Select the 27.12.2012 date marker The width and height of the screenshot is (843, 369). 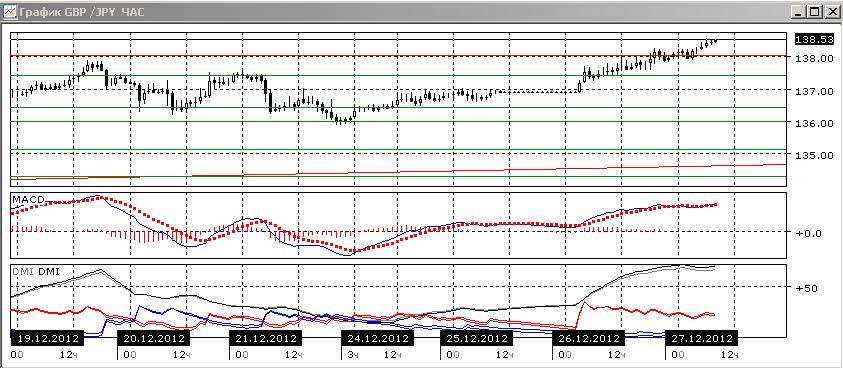701,339
